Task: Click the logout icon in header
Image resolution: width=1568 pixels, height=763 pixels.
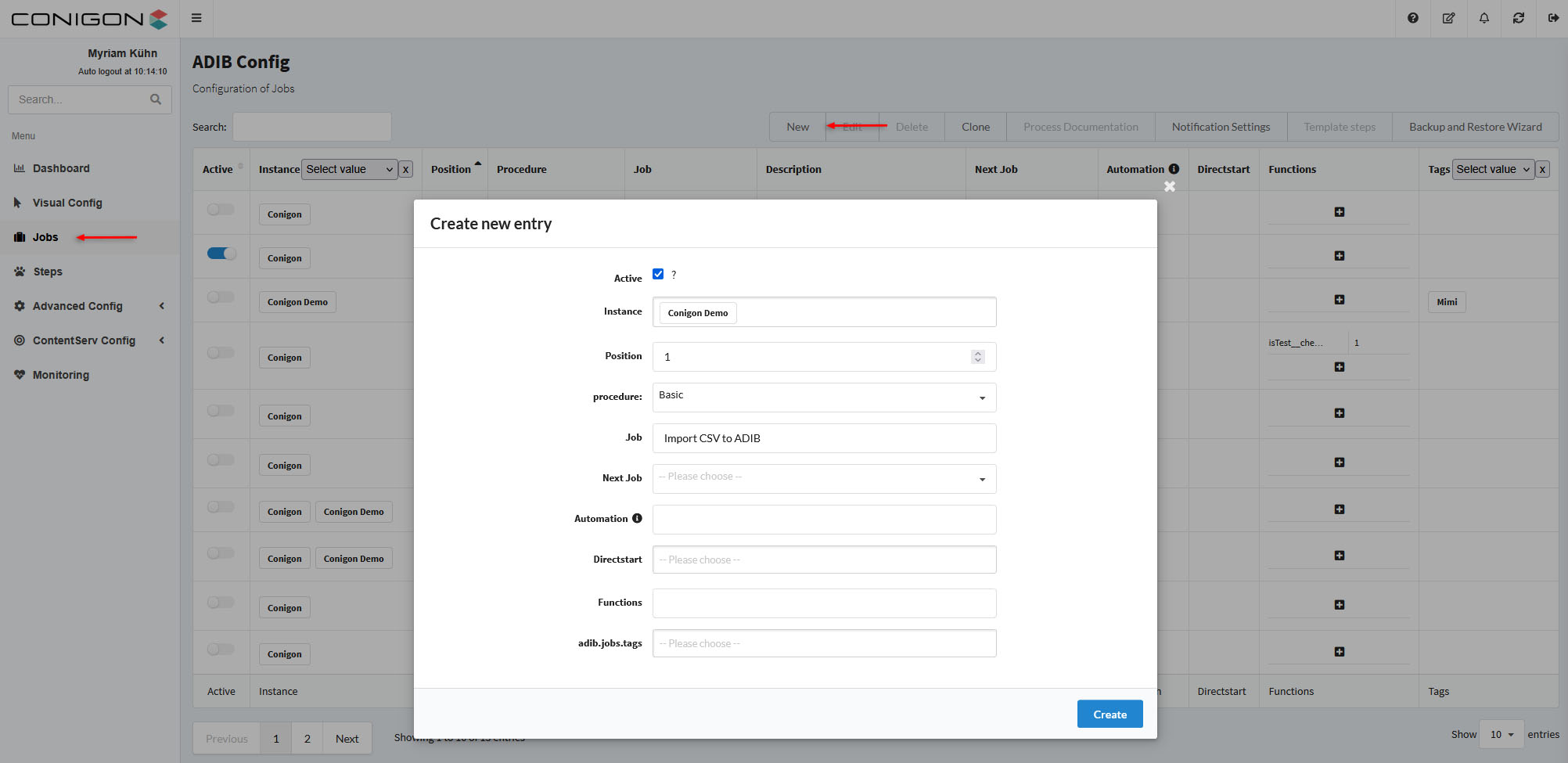Action: [x=1553, y=18]
